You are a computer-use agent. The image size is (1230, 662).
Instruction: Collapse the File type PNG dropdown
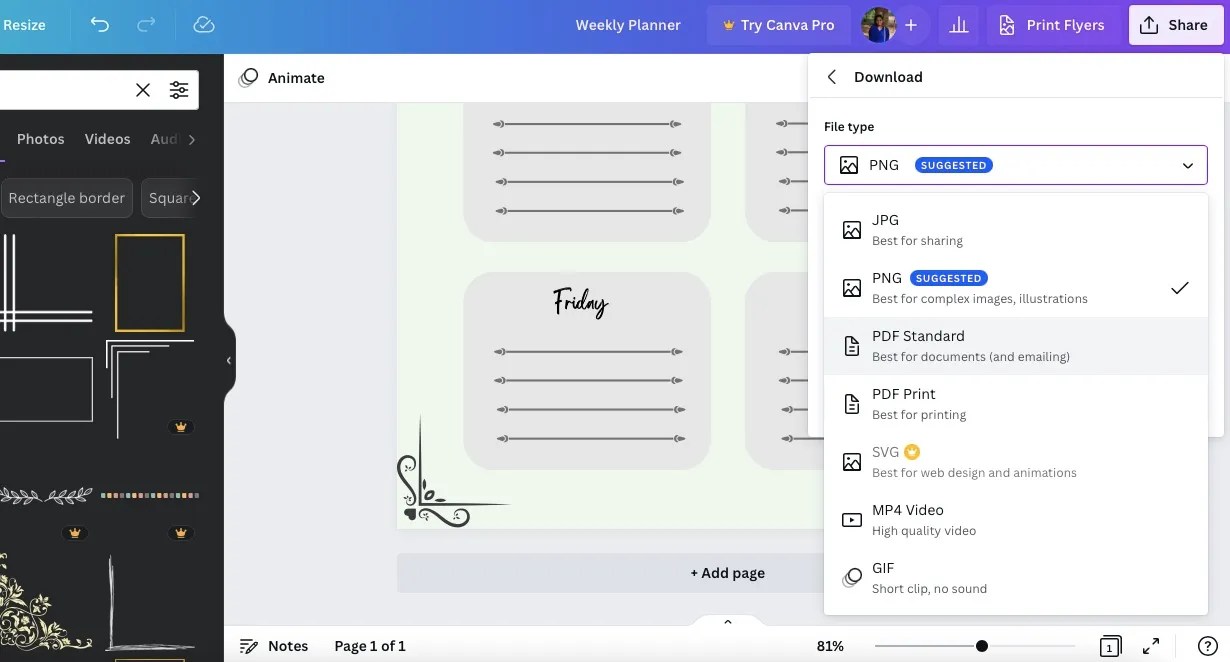pos(1015,165)
